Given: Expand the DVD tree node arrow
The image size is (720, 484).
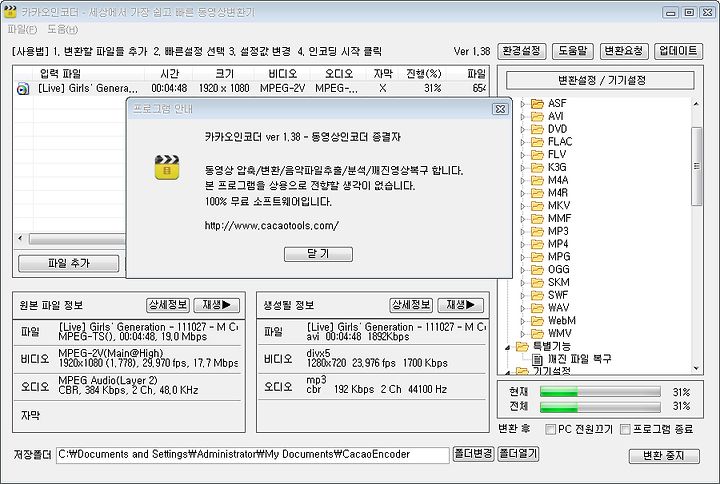Looking at the screenshot, I should click(523, 129).
